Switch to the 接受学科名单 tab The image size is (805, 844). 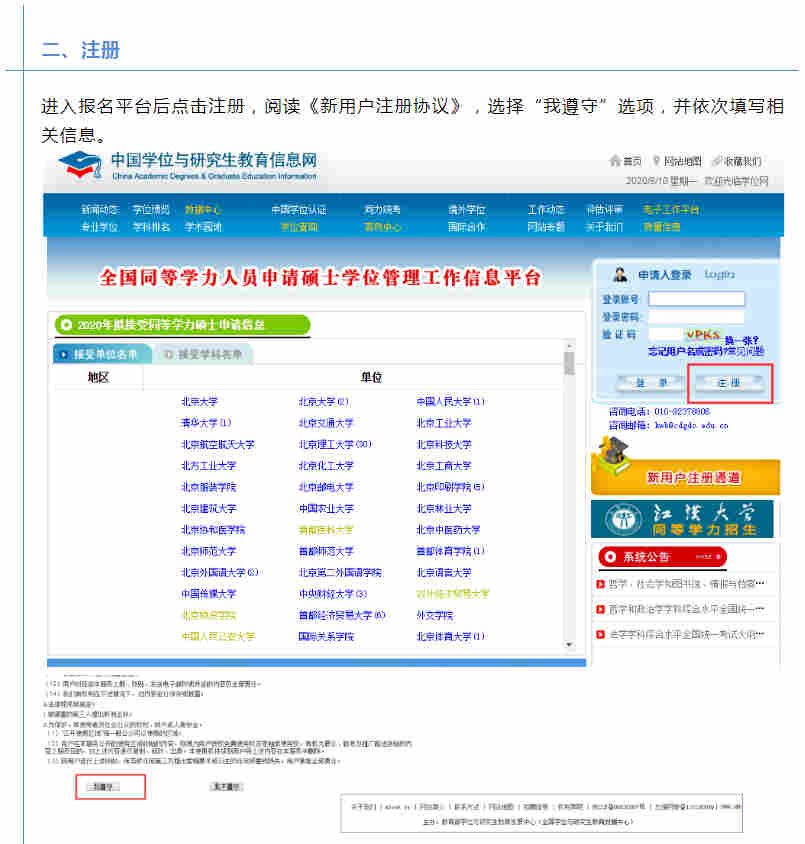203,354
